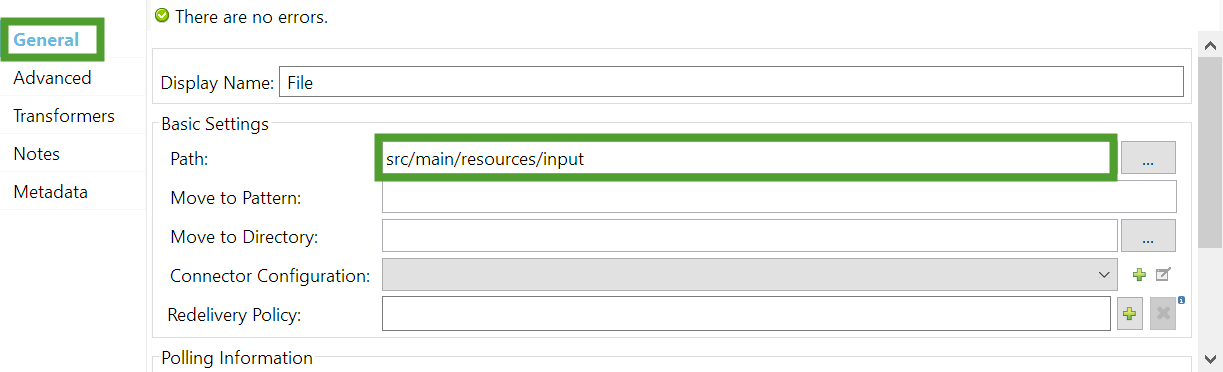Click the Display Name field containing File
The width and height of the screenshot is (1223, 372).
[731, 82]
